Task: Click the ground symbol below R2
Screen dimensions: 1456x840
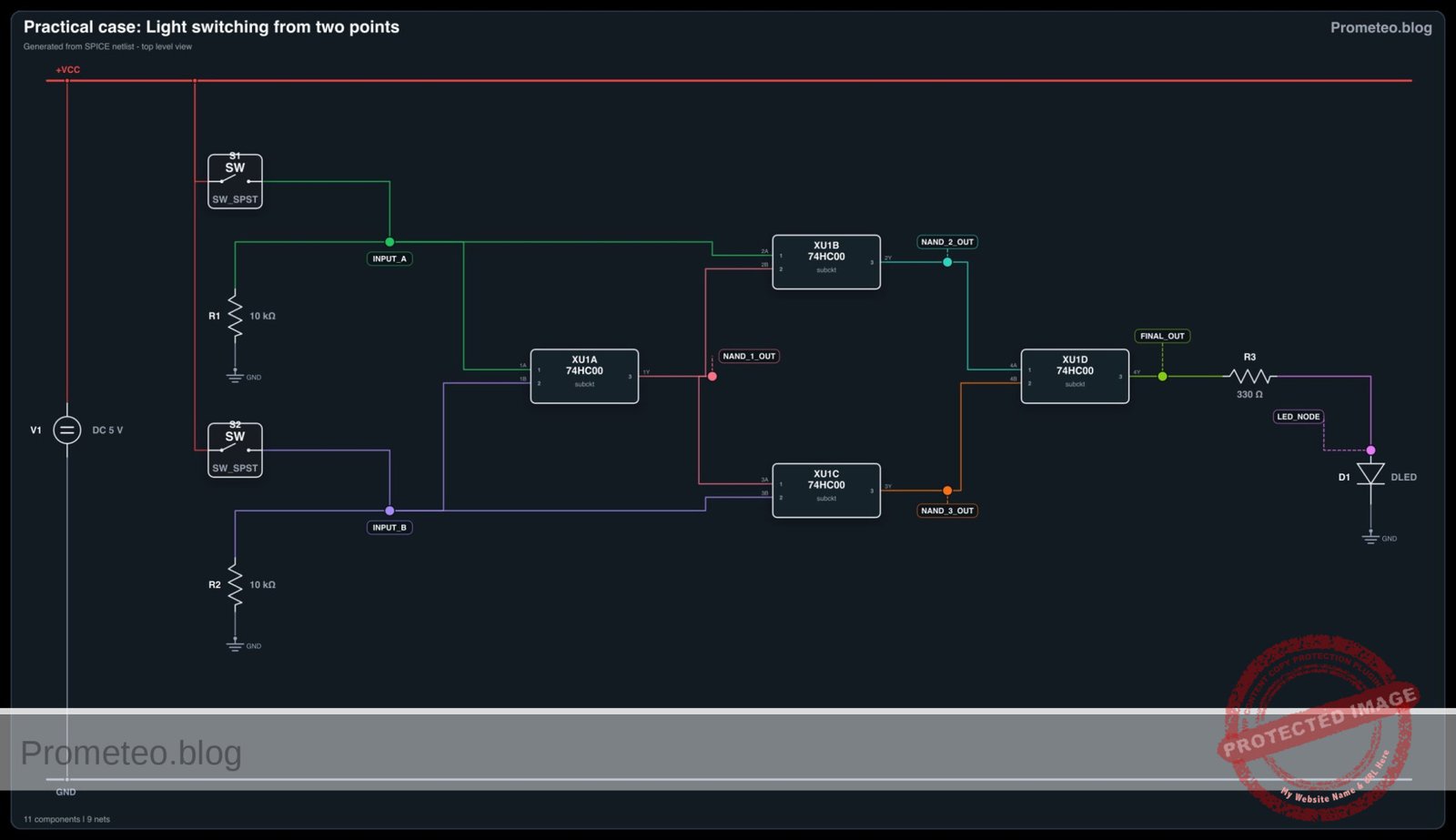Action: click(x=235, y=644)
